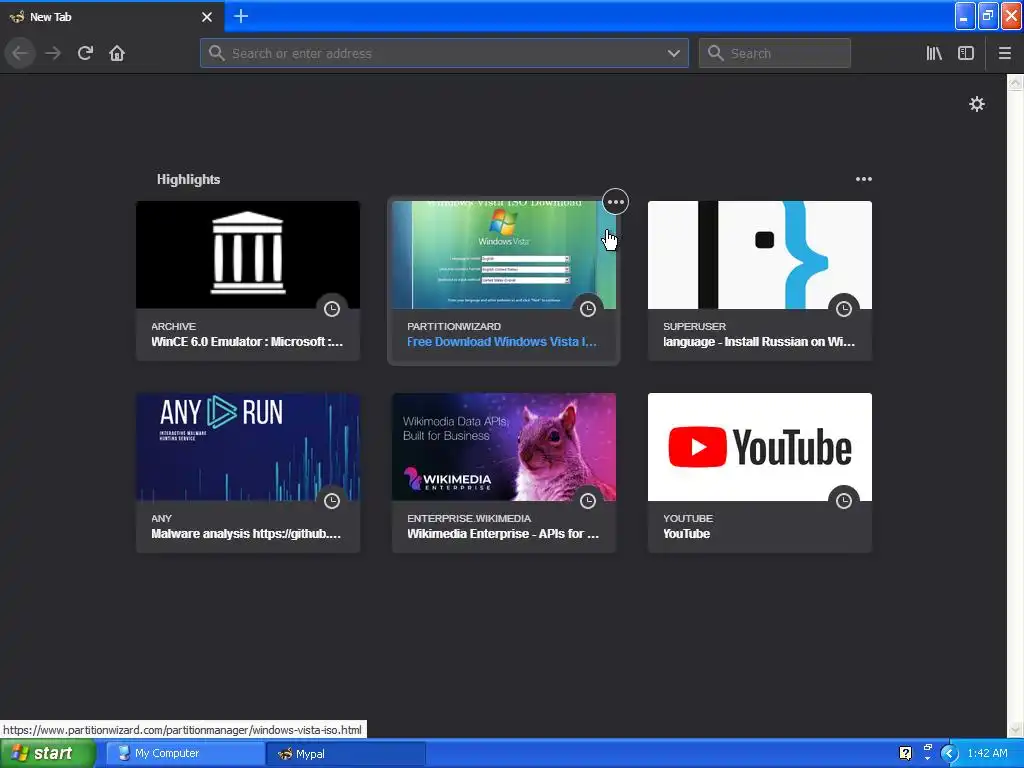Select the Mypal taskbar button
Screen dimensions: 1024x768
346,754
